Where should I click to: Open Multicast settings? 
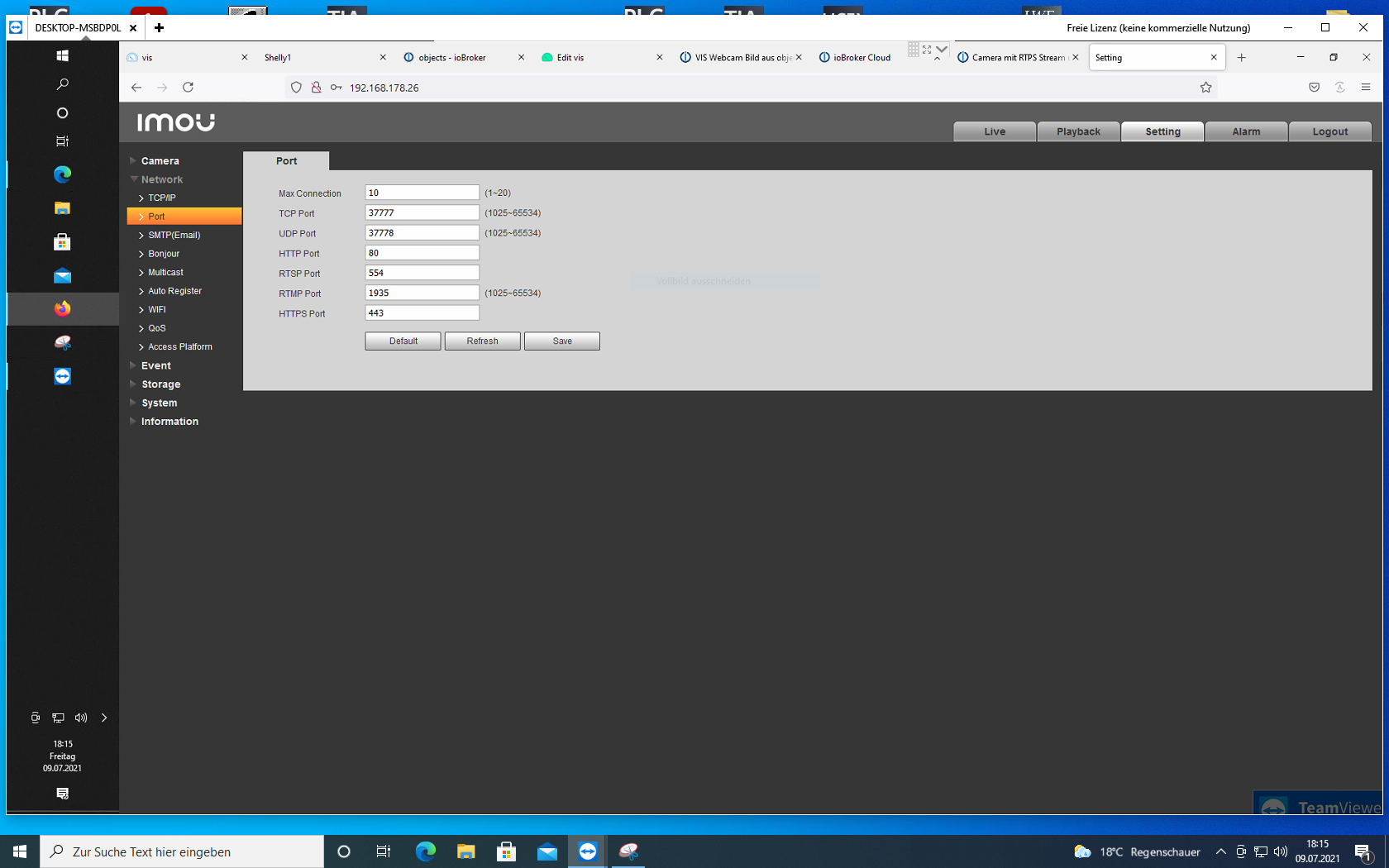[x=165, y=272]
